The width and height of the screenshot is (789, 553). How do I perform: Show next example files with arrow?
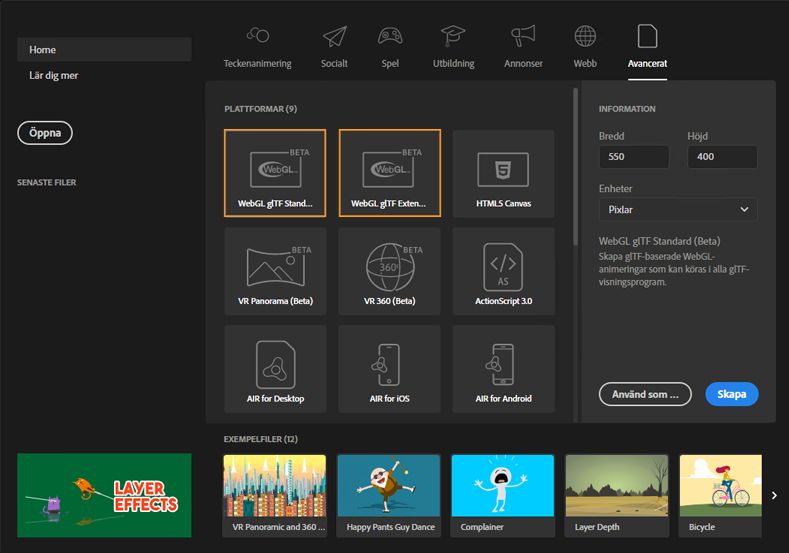pos(774,496)
